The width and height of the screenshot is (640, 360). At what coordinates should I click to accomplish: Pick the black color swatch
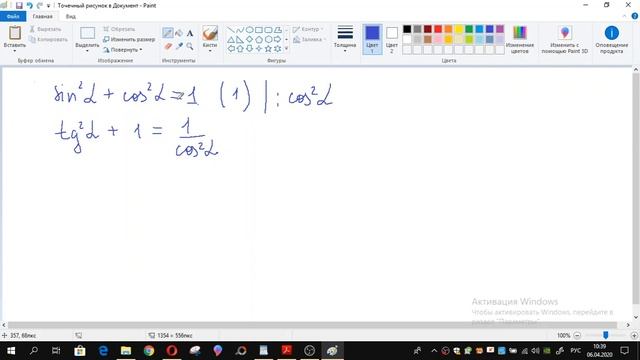coord(407,29)
